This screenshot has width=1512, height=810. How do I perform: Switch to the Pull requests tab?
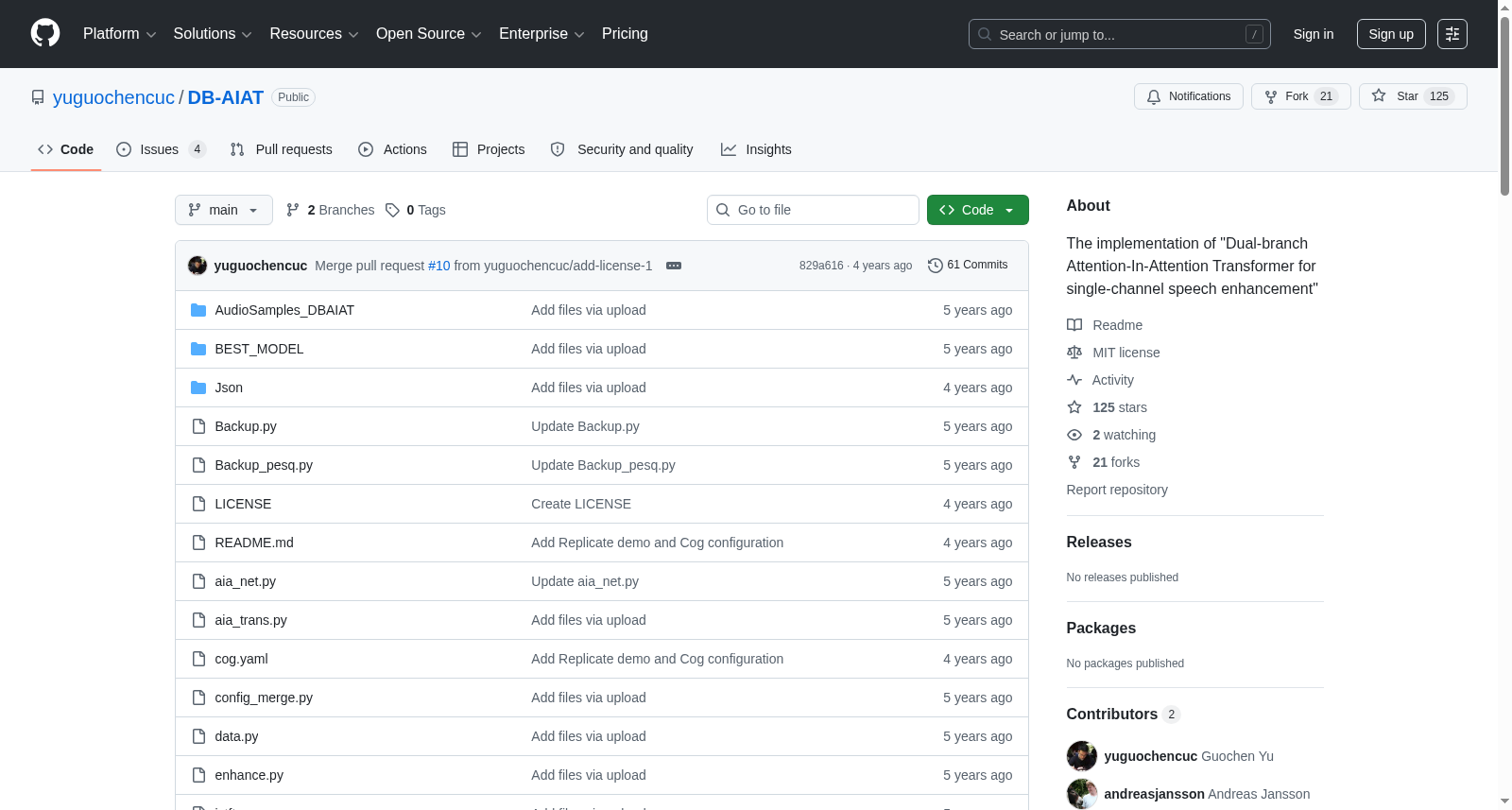pyautogui.click(x=282, y=149)
